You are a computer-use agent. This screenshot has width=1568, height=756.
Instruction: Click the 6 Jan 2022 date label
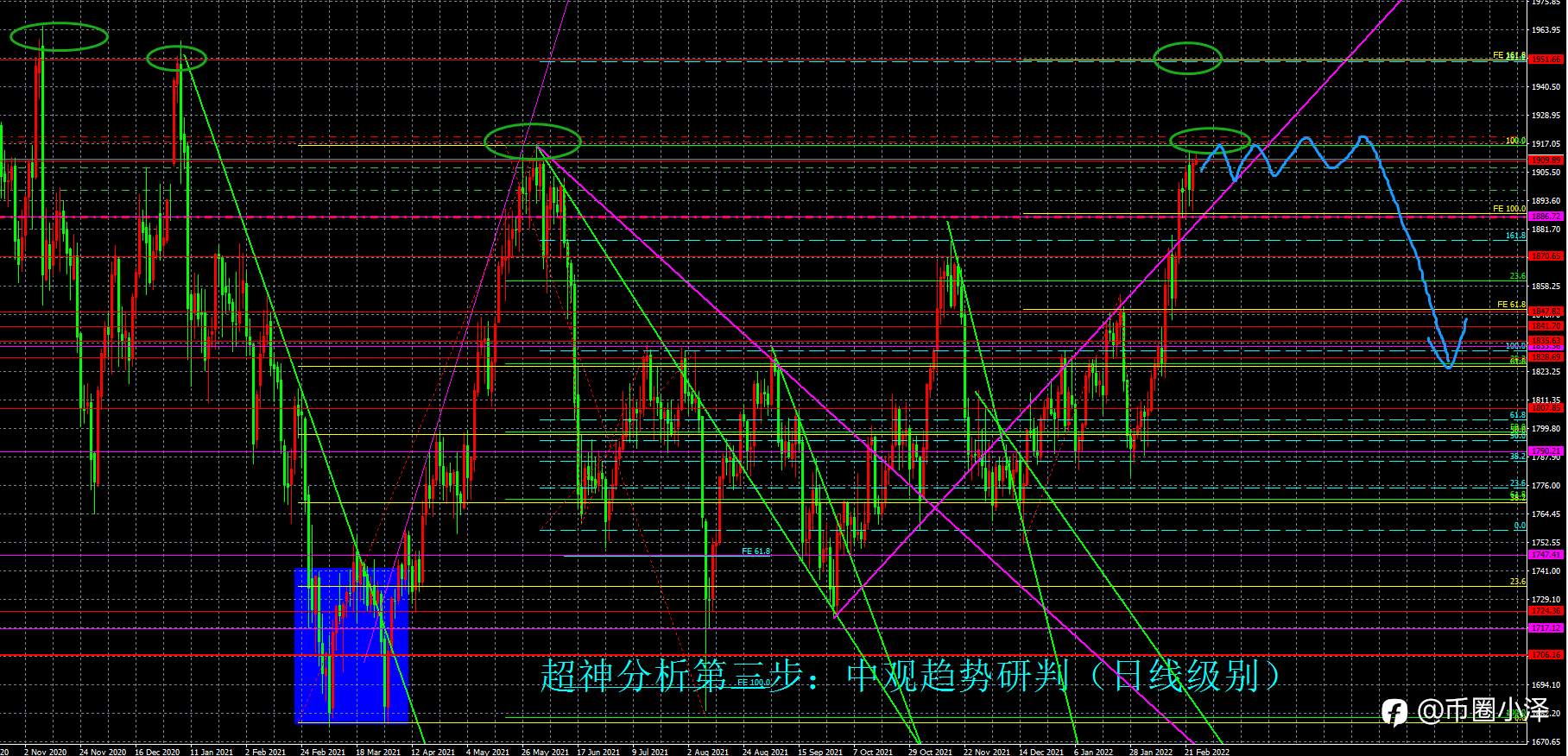tap(1094, 752)
